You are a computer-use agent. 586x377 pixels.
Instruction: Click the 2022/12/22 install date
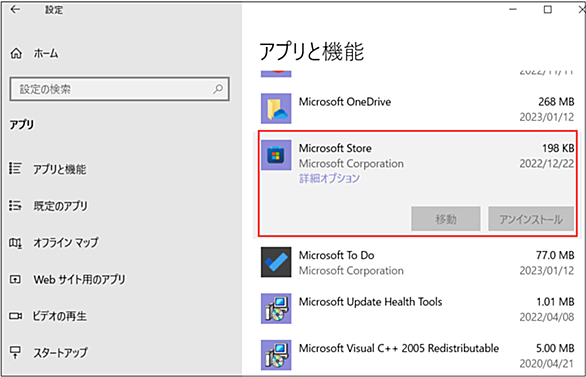[x=546, y=163]
